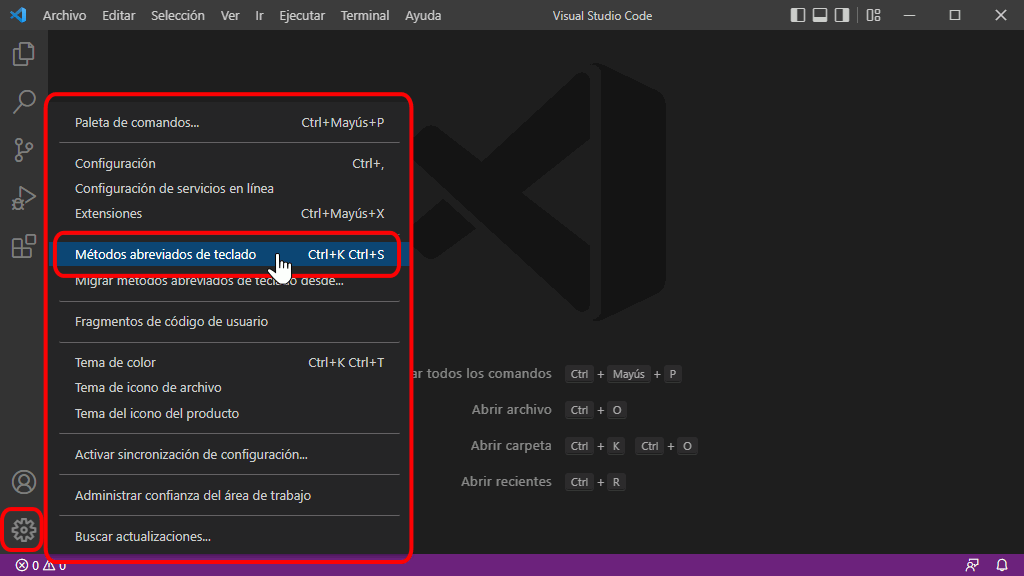Open the Source Control view
This screenshot has width=1024, height=576.
tap(24, 150)
